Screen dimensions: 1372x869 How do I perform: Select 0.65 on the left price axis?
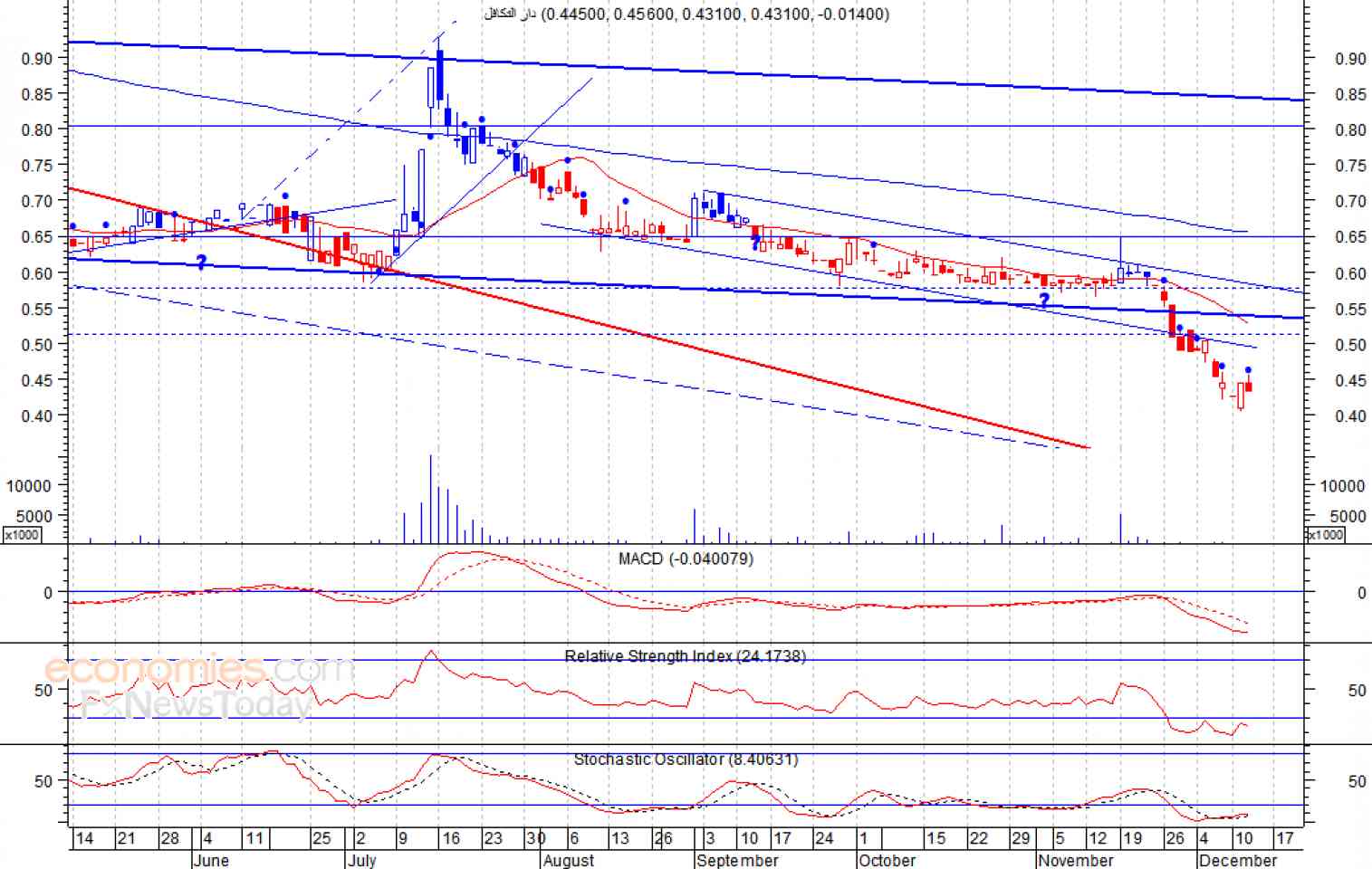pyautogui.click(x=37, y=237)
